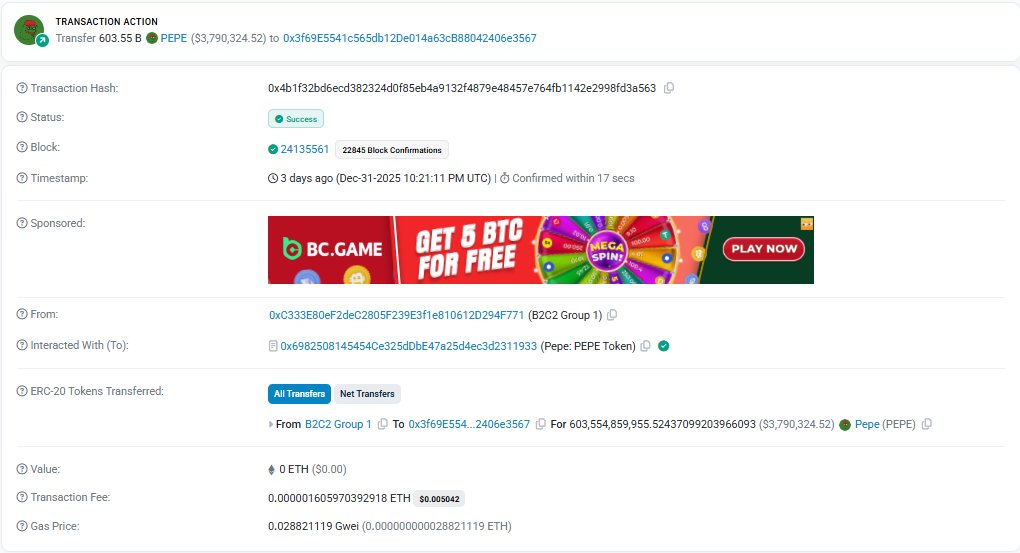Click help icon beside From label
1020x553 pixels.
[x=22, y=314]
